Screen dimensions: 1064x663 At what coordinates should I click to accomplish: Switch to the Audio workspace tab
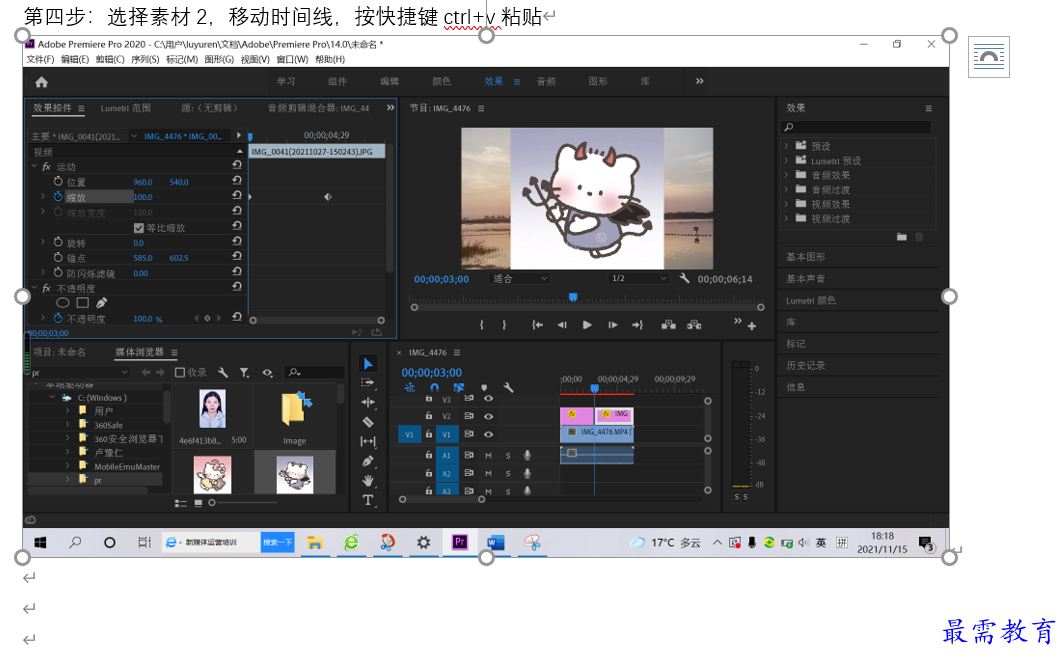[x=546, y=81]
